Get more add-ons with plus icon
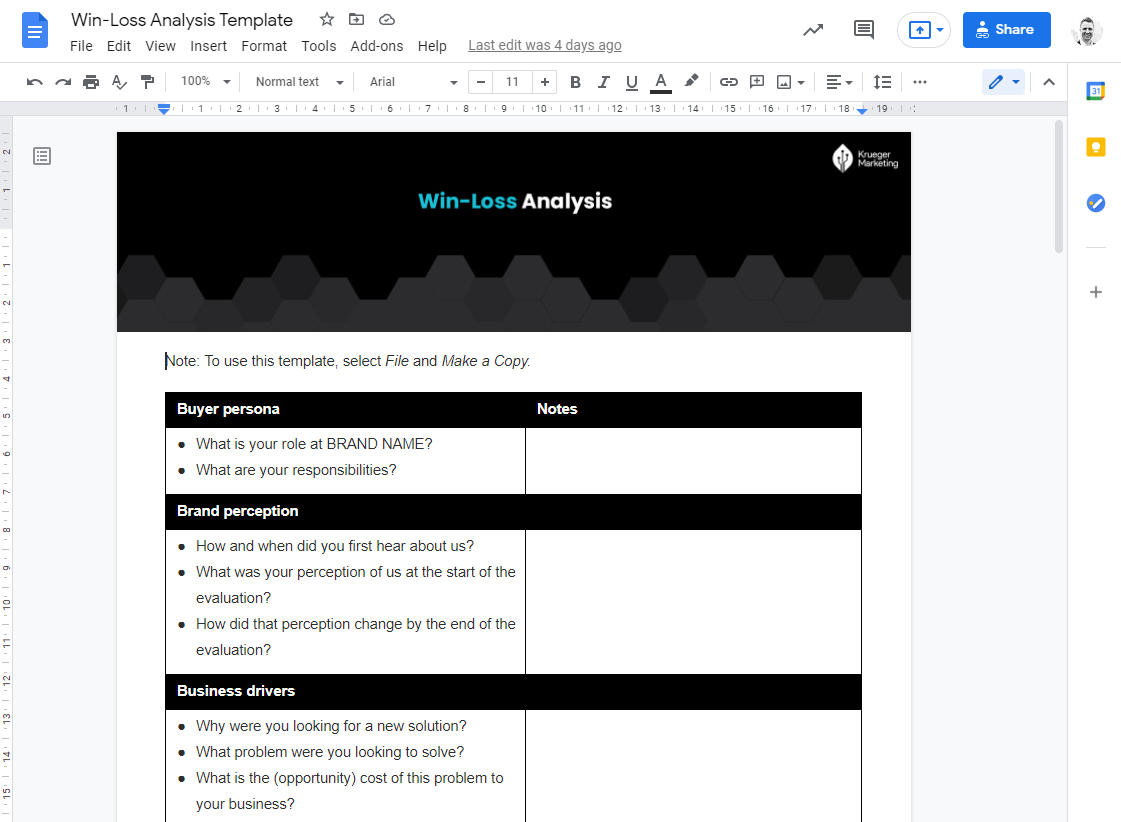Image resolution: width=1121 pixels, height=822 pixels. pyautogui.click(x=1095, y=292)
